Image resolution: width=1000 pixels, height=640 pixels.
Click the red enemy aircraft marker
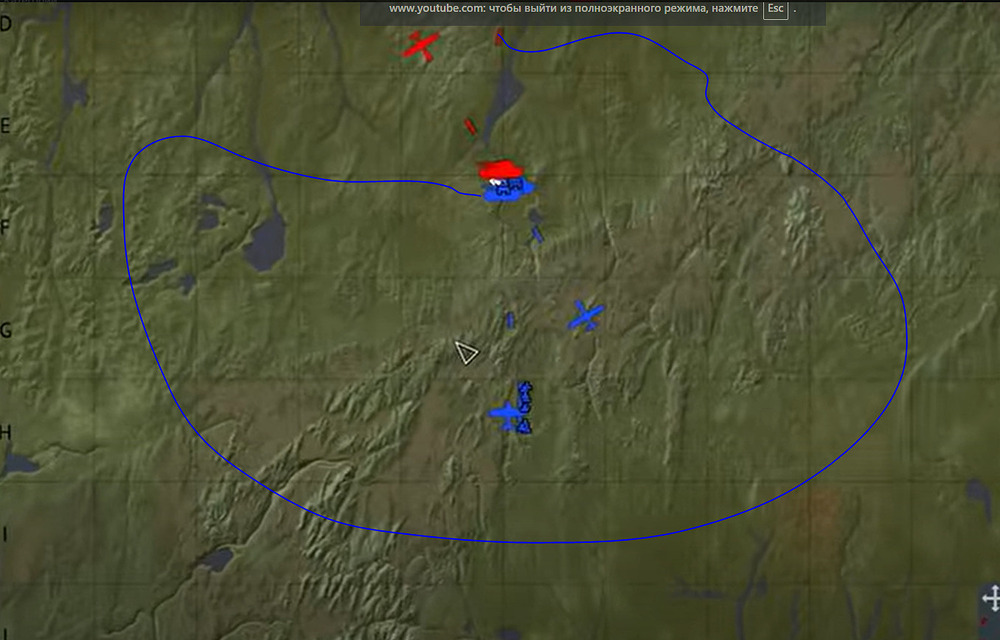click(x=422, y=45)
